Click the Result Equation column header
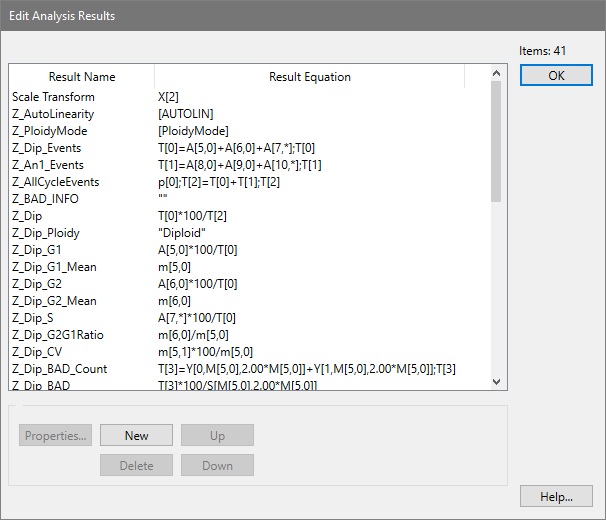 pyautogui.click(x=309, y=77)
